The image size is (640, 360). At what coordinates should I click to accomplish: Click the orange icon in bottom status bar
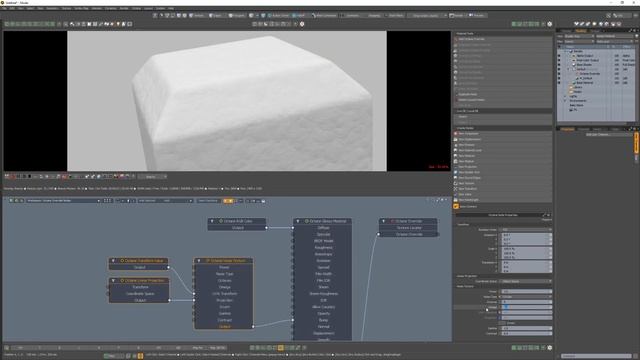point(140,356)
